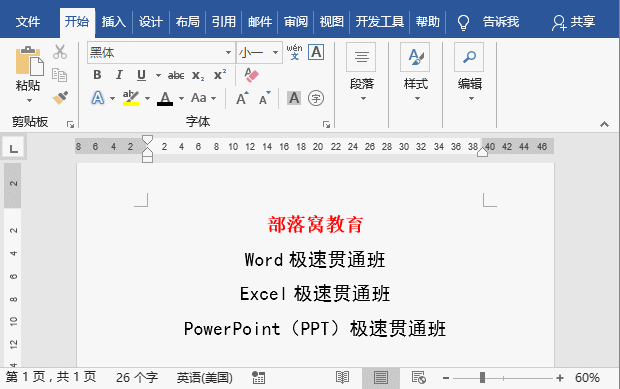Switch to the 设计 Design tab
620x389 pixels.
point(150,22)
